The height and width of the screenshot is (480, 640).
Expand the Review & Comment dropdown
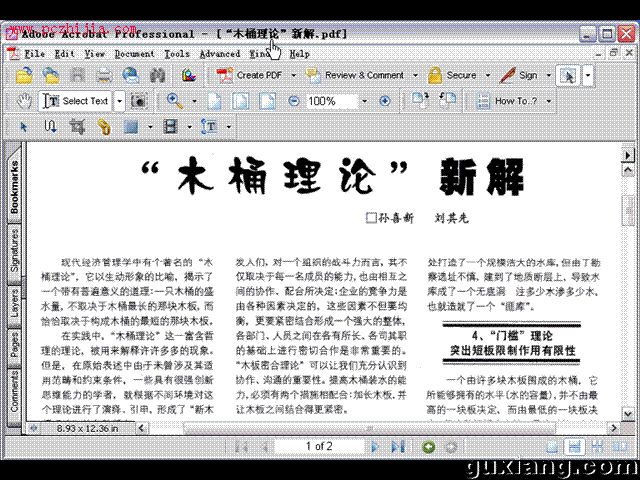pos(415,76)
